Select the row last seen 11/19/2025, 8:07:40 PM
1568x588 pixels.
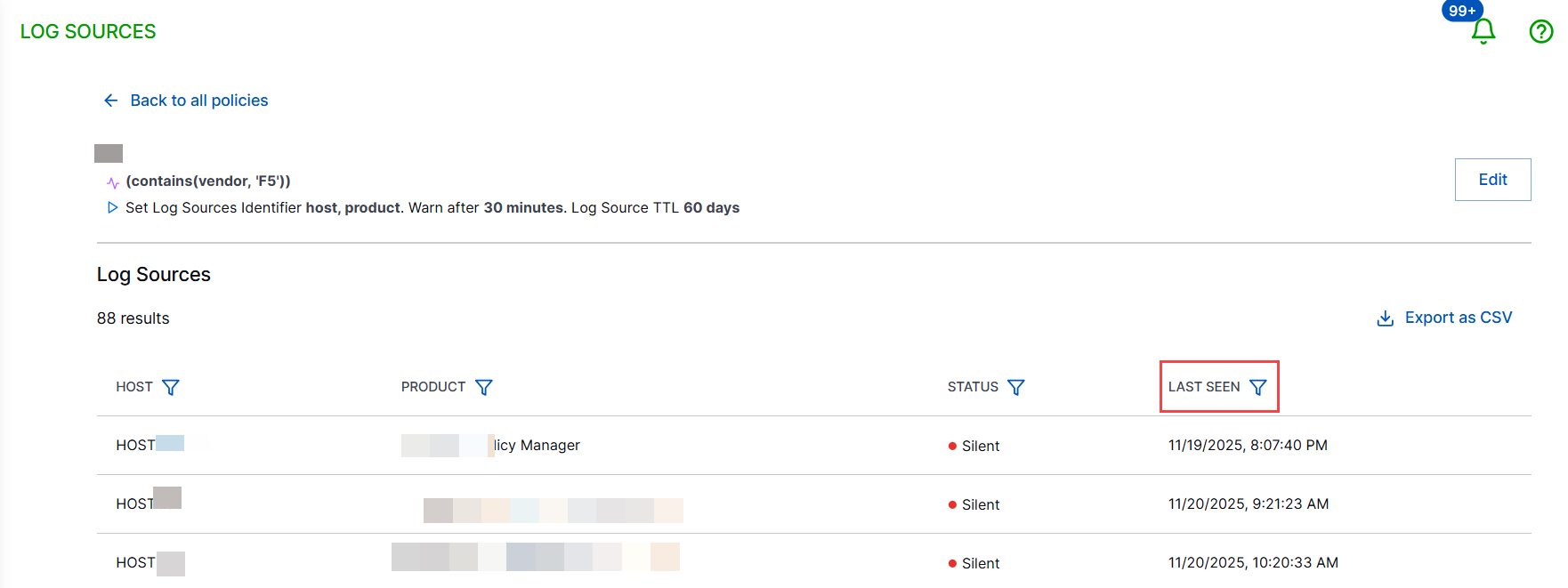[1247, 445]
